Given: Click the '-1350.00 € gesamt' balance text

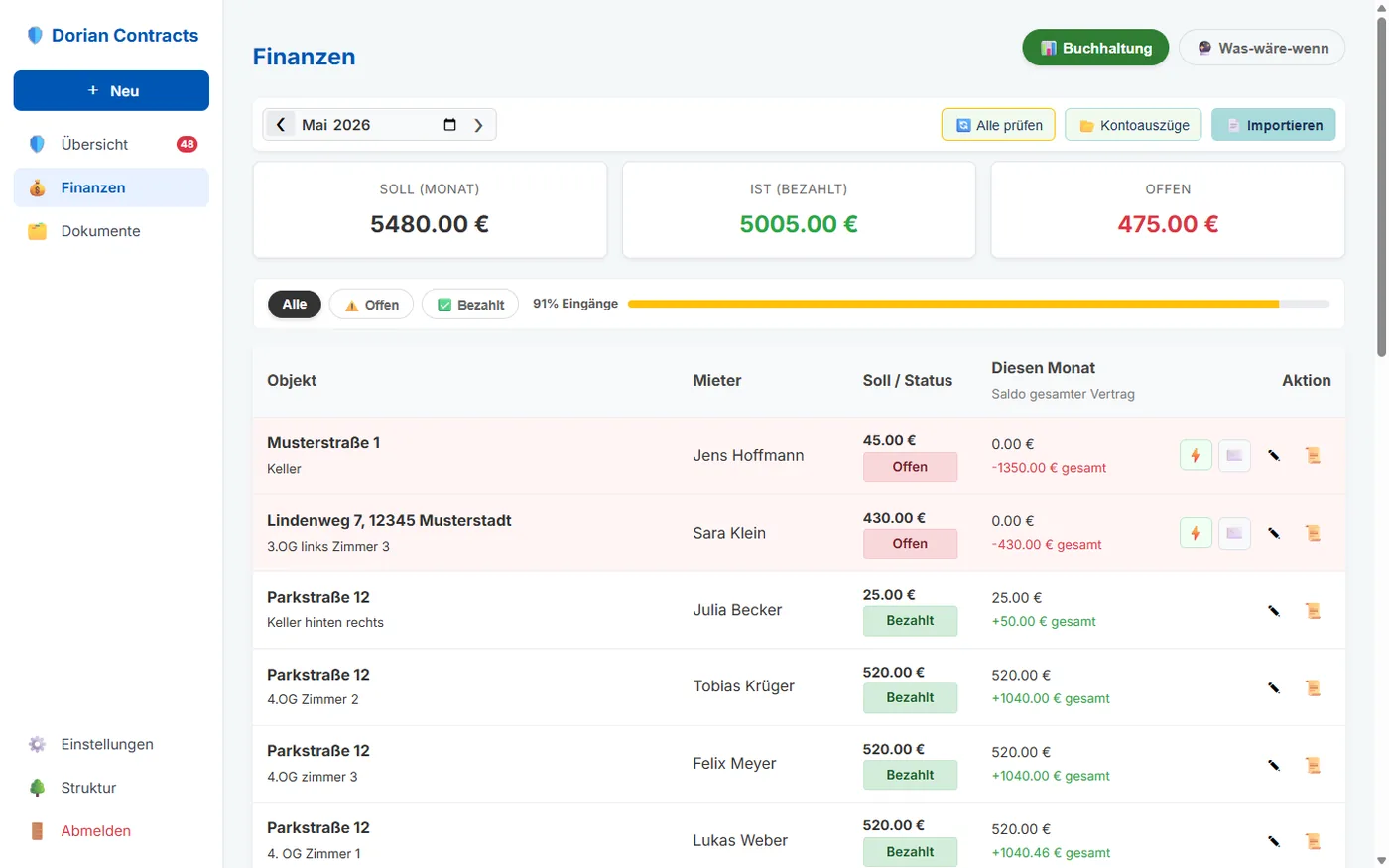Looking at the screenshot, I should [x=1049, y=468].
